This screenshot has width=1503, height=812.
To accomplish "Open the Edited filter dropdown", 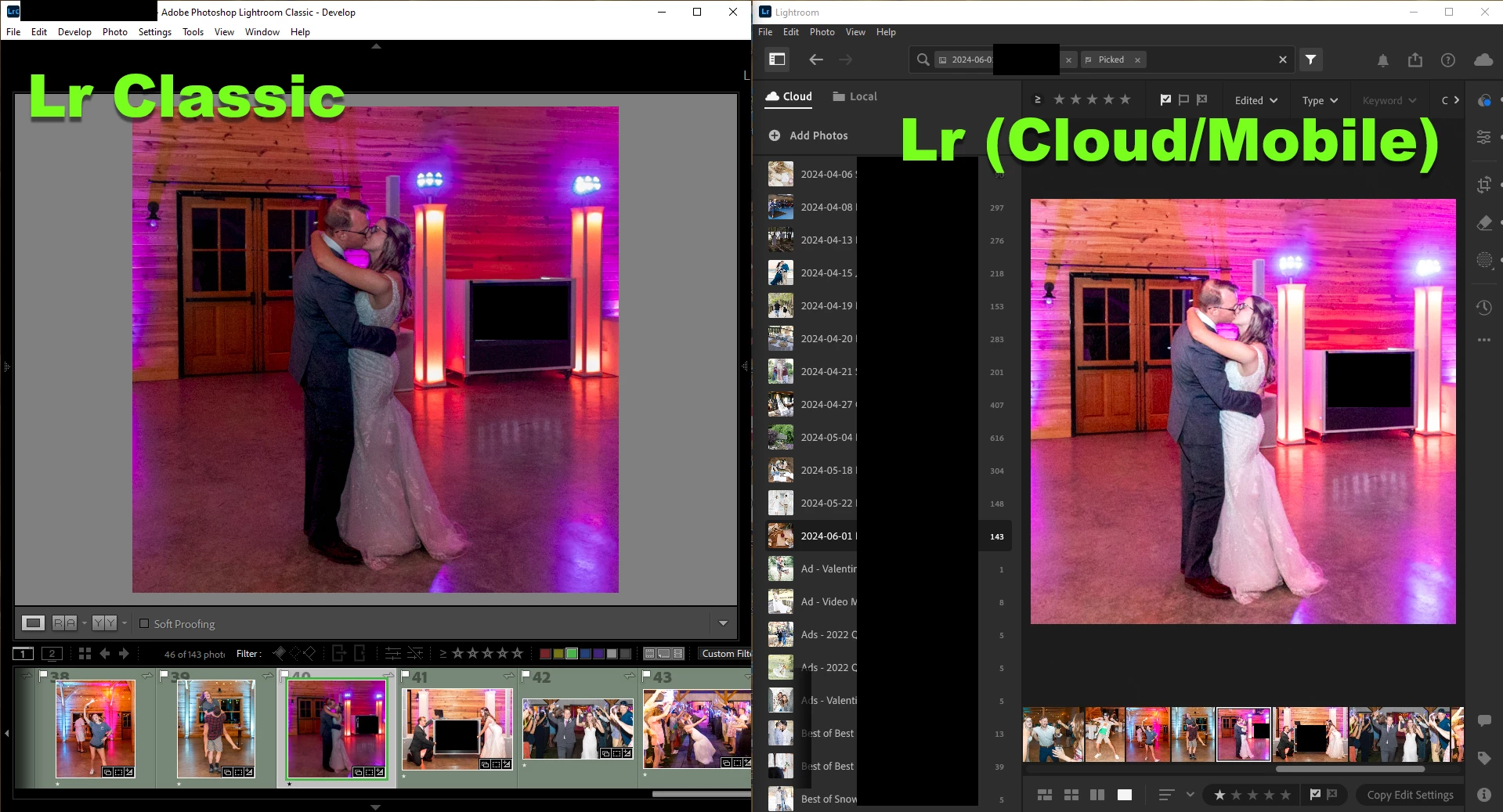I will tap(1256, 100).
